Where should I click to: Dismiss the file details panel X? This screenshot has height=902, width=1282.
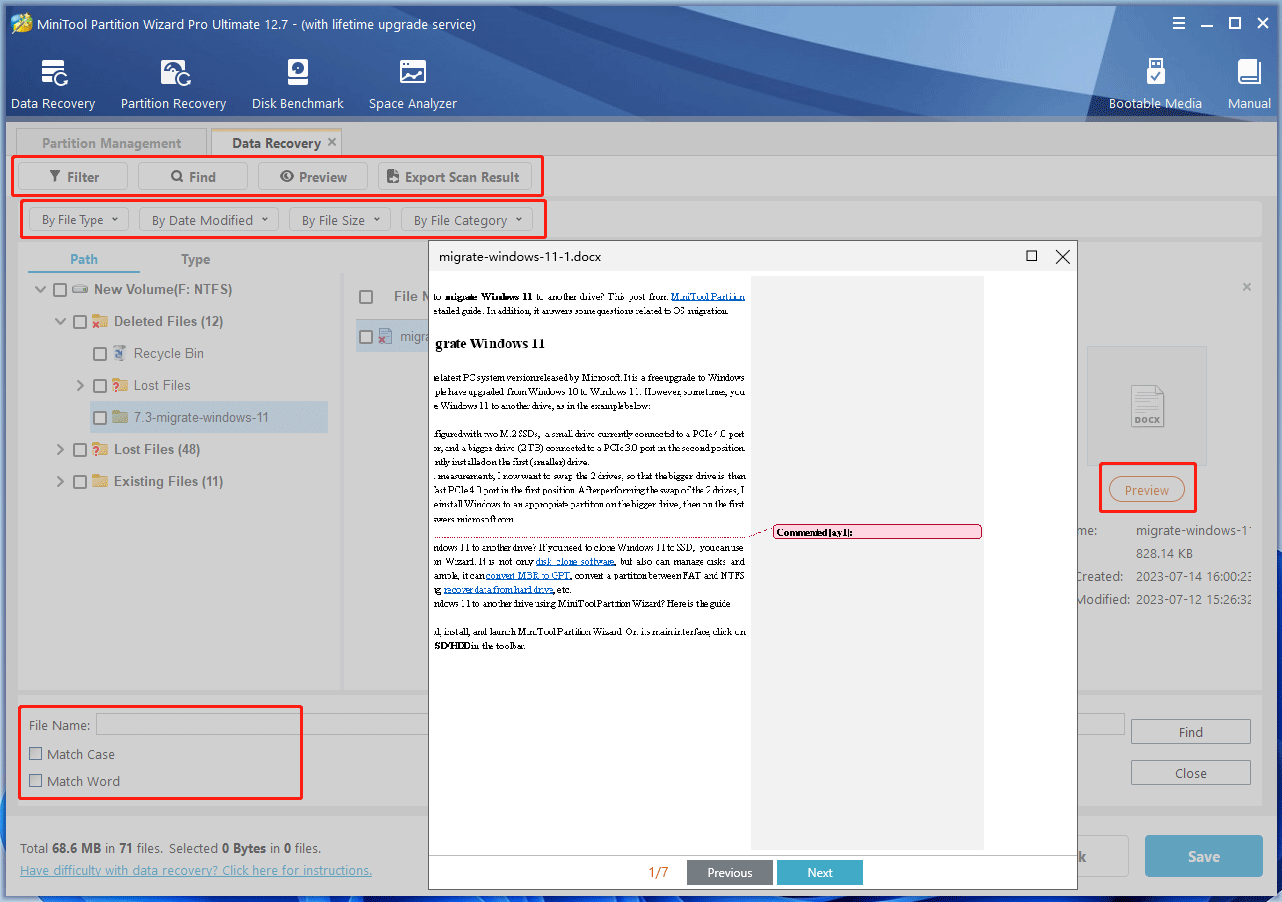(x=1246, y=287)
